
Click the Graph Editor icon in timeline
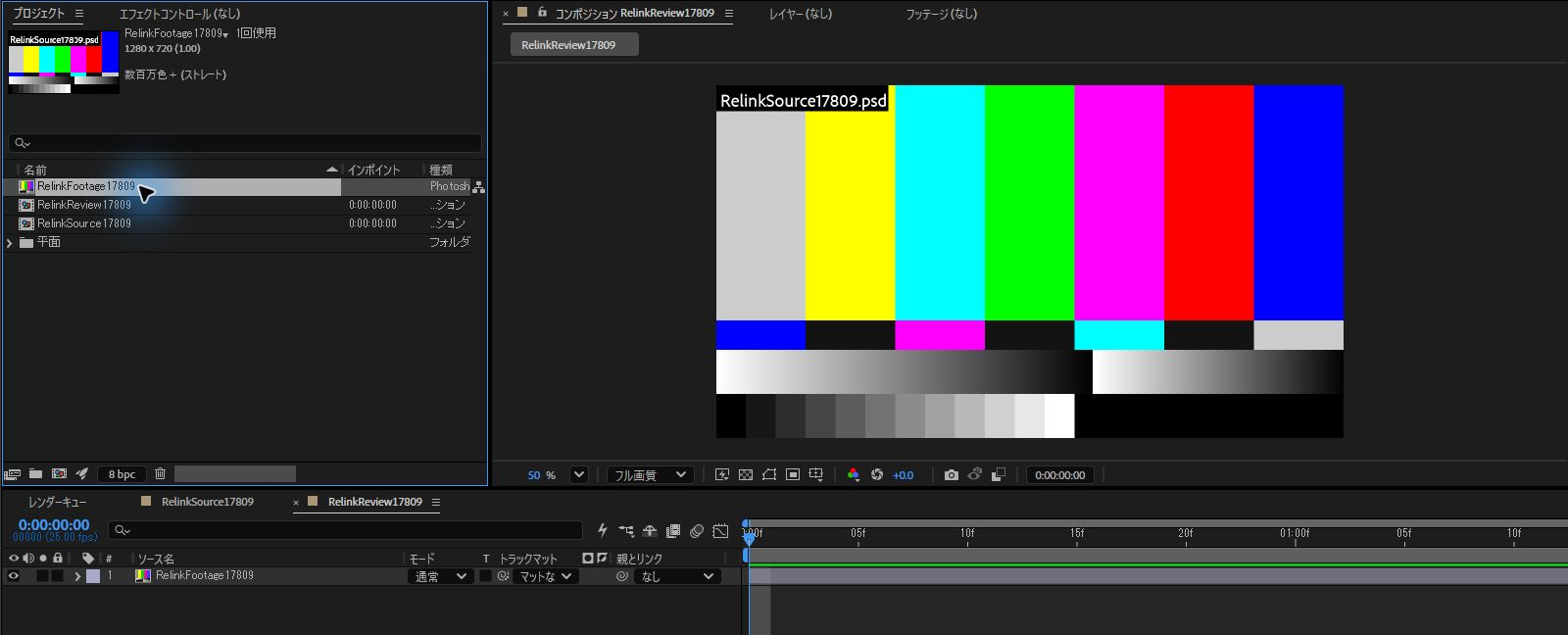(720, 531)
